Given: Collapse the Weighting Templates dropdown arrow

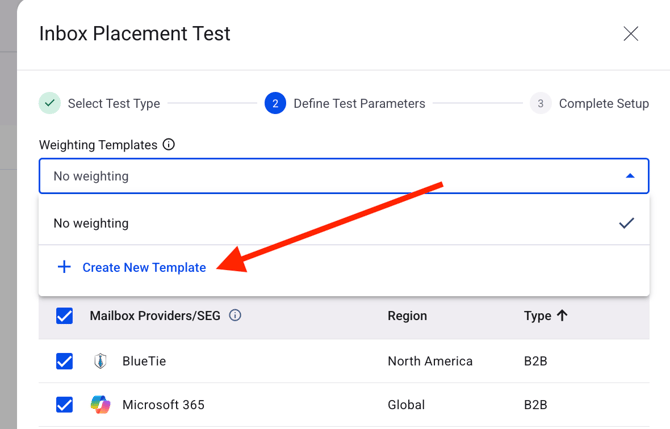Looking at the screenshot, I should 630,176.
